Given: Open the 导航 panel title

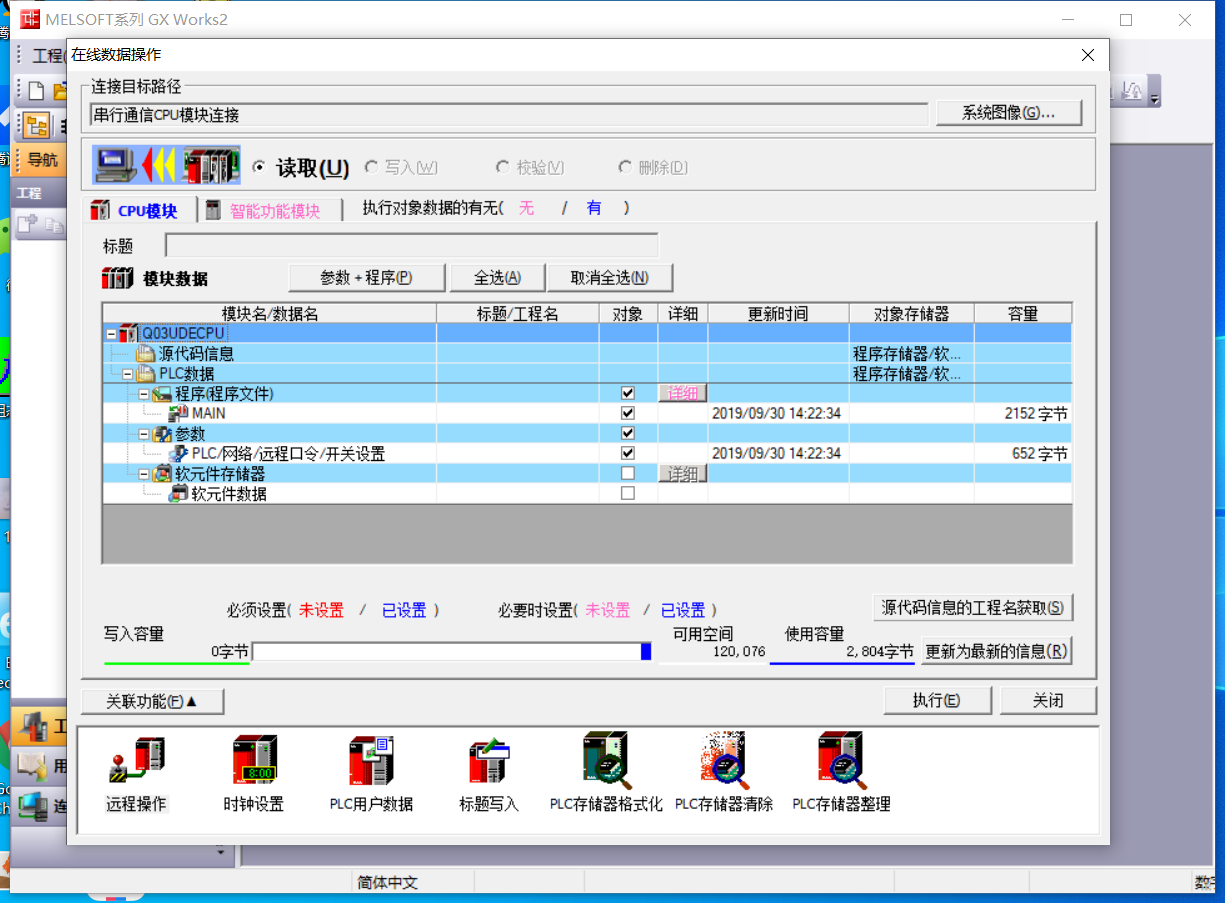Looking at the screenshot, I should [42, 160].
